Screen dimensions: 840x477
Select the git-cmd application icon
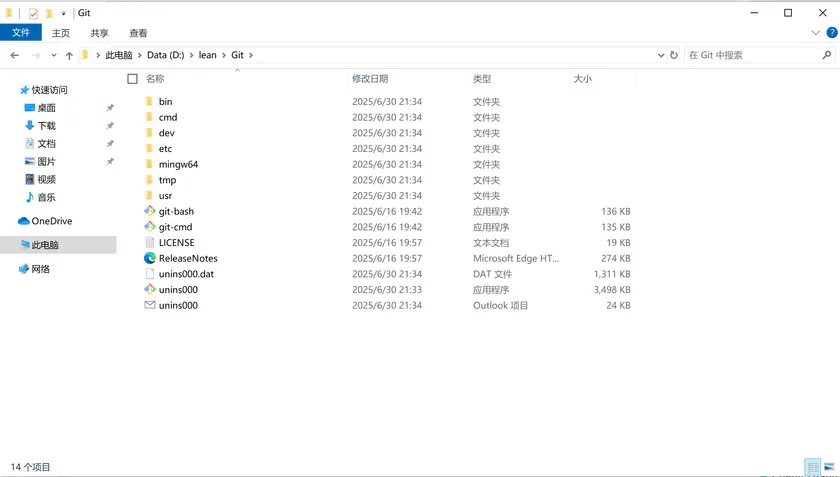(x=150, y=227)
